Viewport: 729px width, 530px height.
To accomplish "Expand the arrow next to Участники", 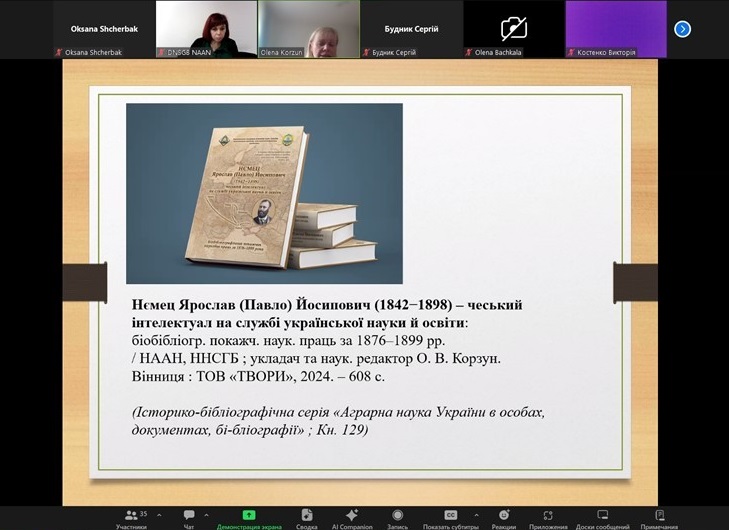I will tap(159, 515).
